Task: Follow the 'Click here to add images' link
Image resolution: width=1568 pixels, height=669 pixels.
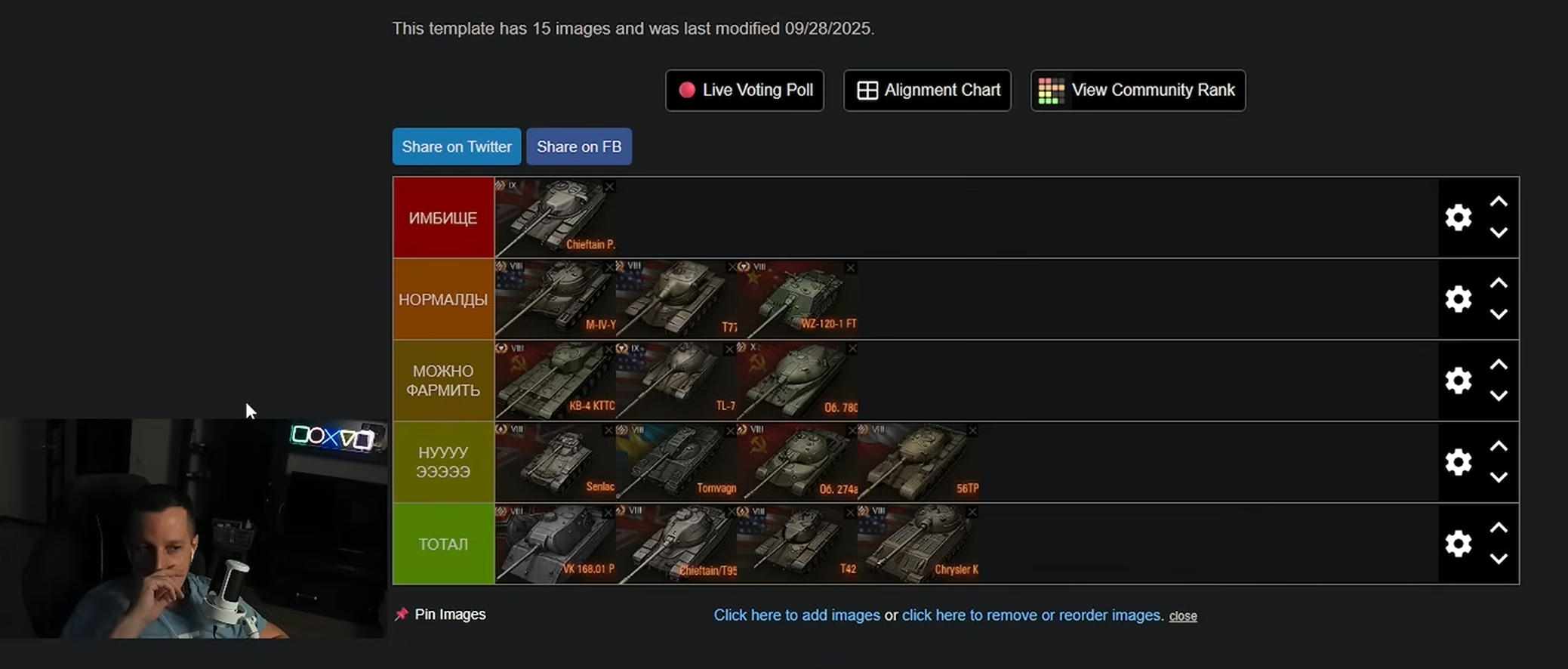Action: [796, 615]
